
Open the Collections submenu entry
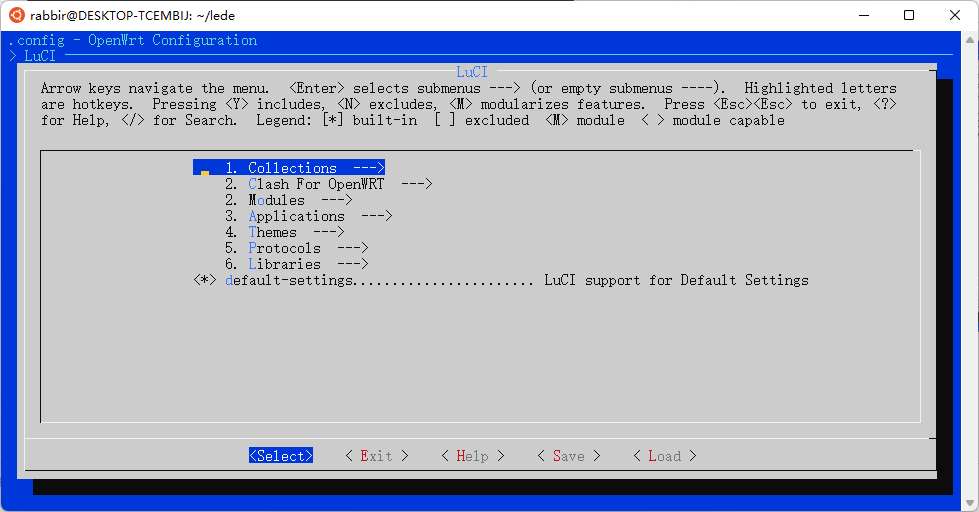(x=289, y=168)
